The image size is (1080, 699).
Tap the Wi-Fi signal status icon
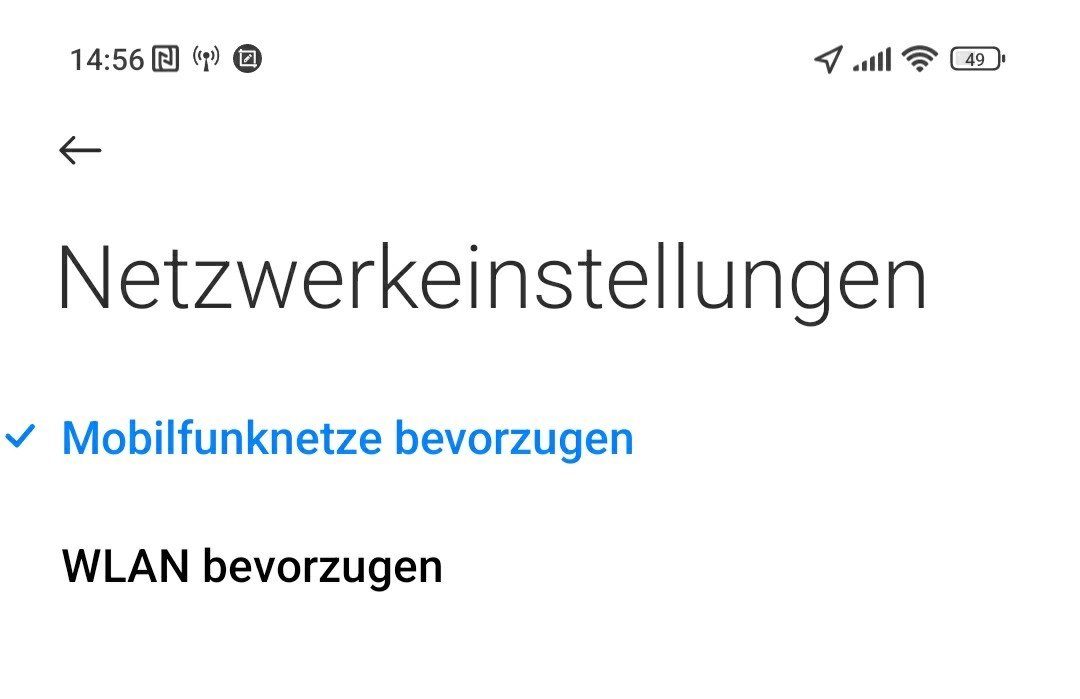click(920, 59)
